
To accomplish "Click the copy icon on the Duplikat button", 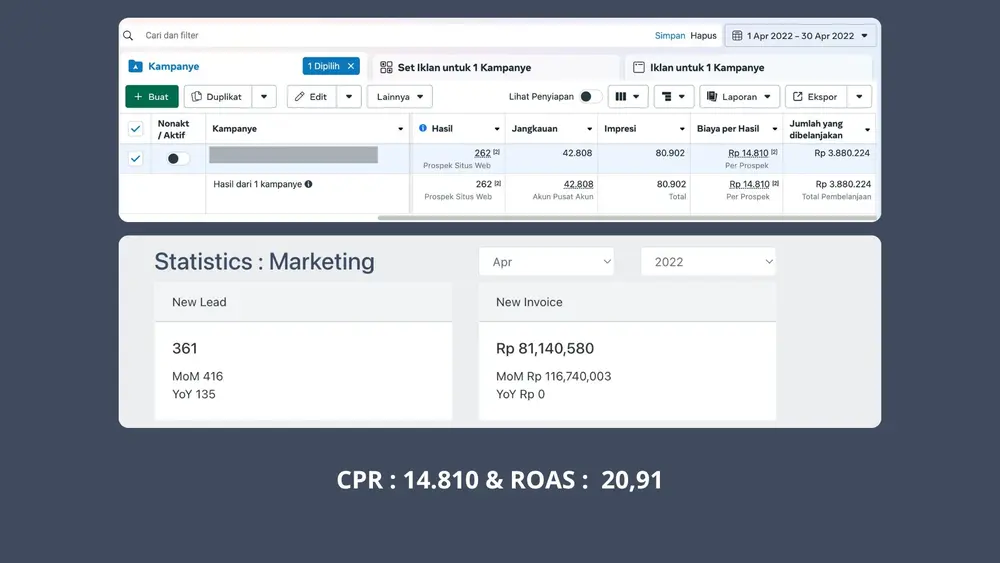I will (196, 97).
